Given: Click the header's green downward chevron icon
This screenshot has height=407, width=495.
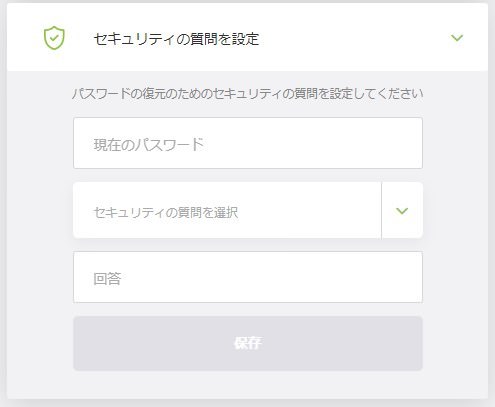Looking at the screenshot, I should tap(457, 38).
